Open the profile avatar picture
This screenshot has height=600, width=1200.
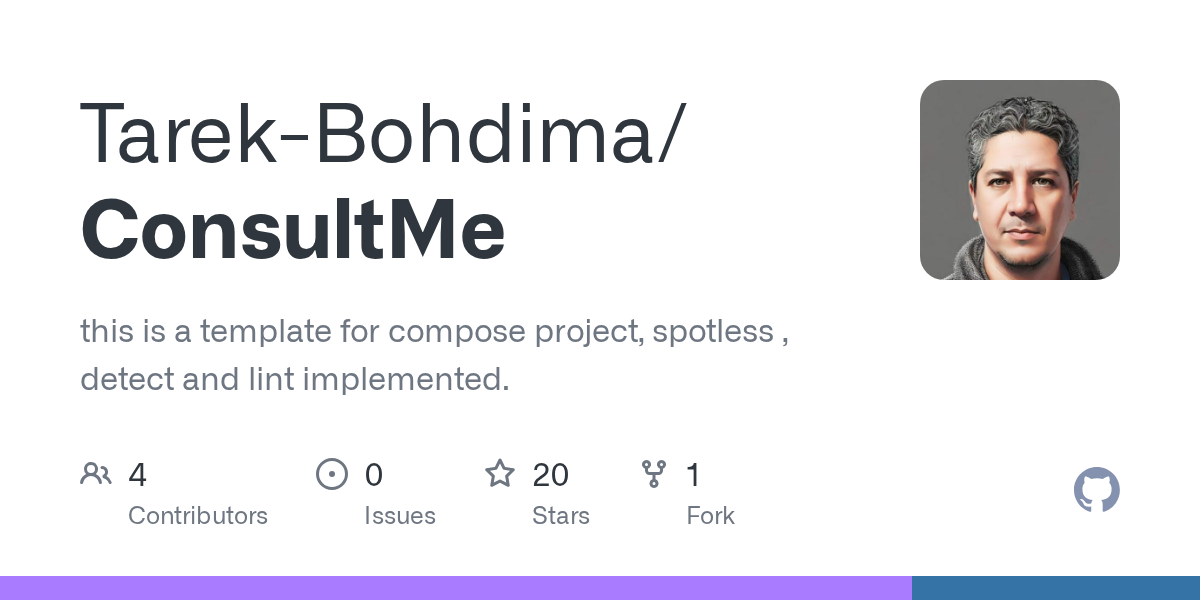click(x=1019, y=180)
